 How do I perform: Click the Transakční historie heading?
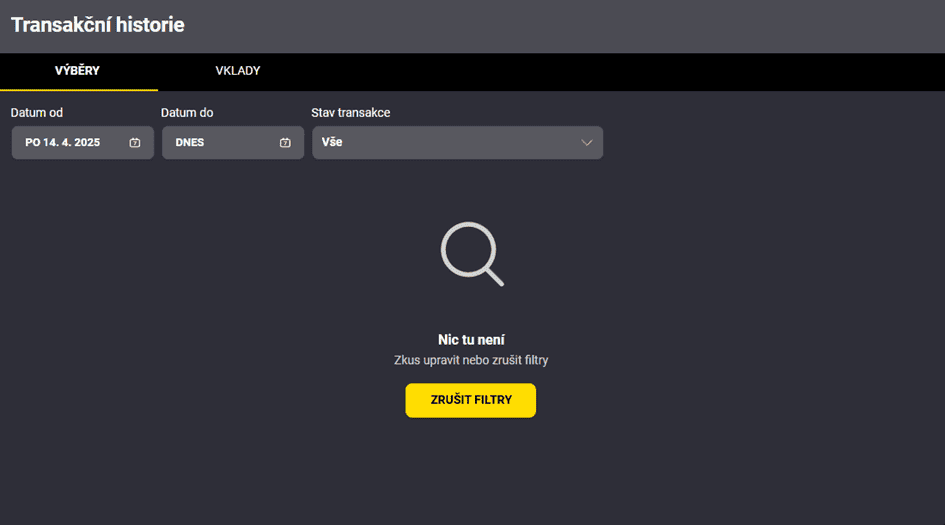click(x=98, y=25)
